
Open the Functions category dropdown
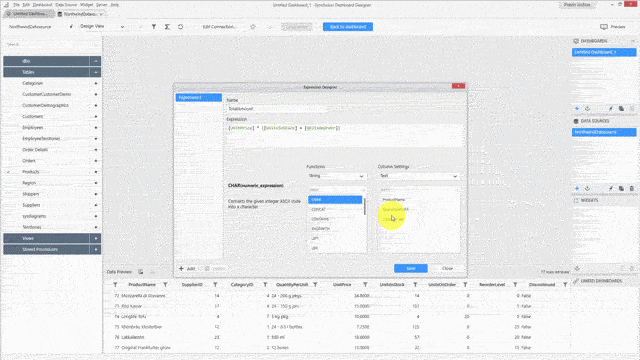[x=336, y=176]
